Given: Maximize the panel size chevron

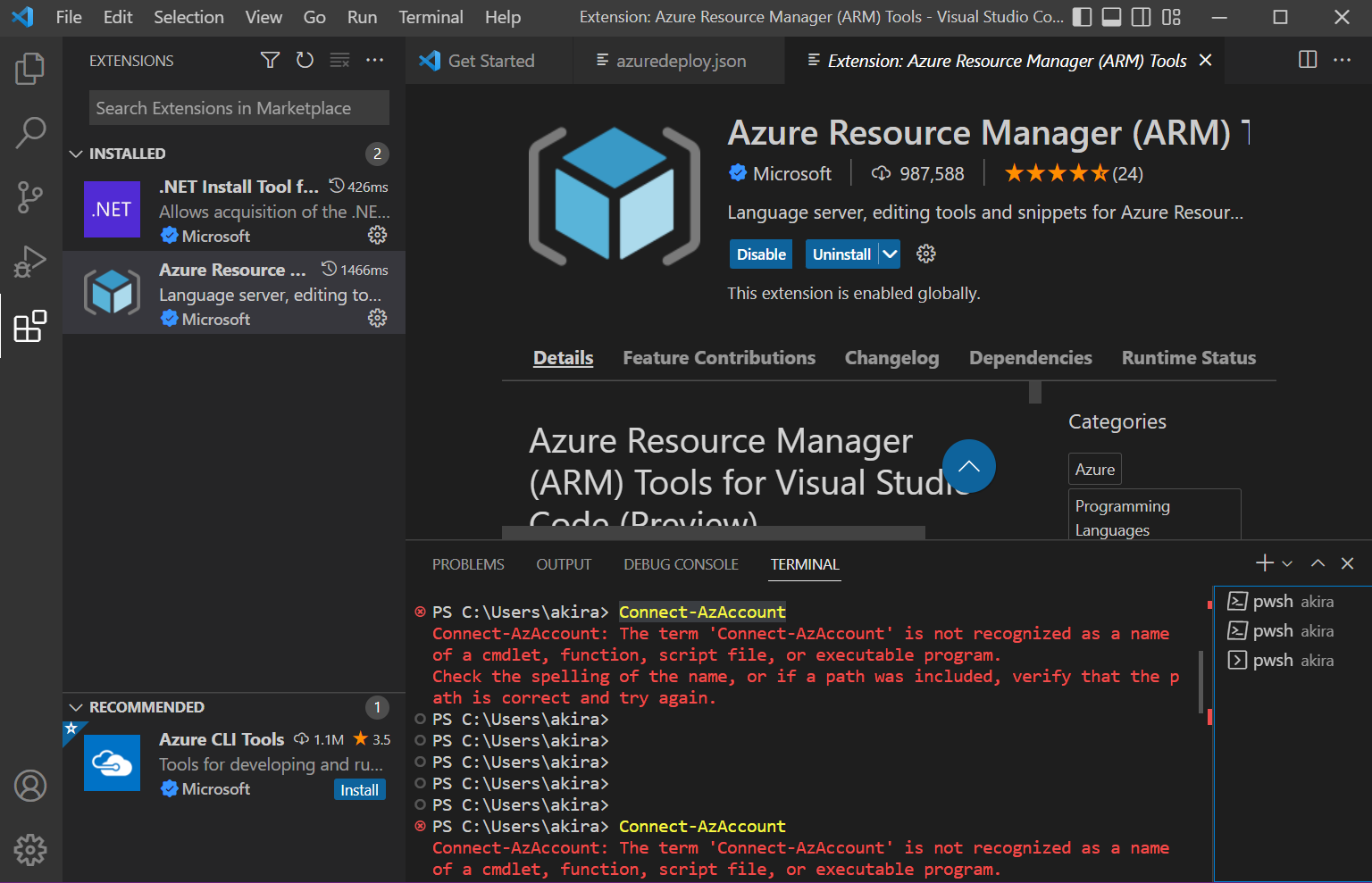Looking at the screenshot, I should (x=1318, y=563).
